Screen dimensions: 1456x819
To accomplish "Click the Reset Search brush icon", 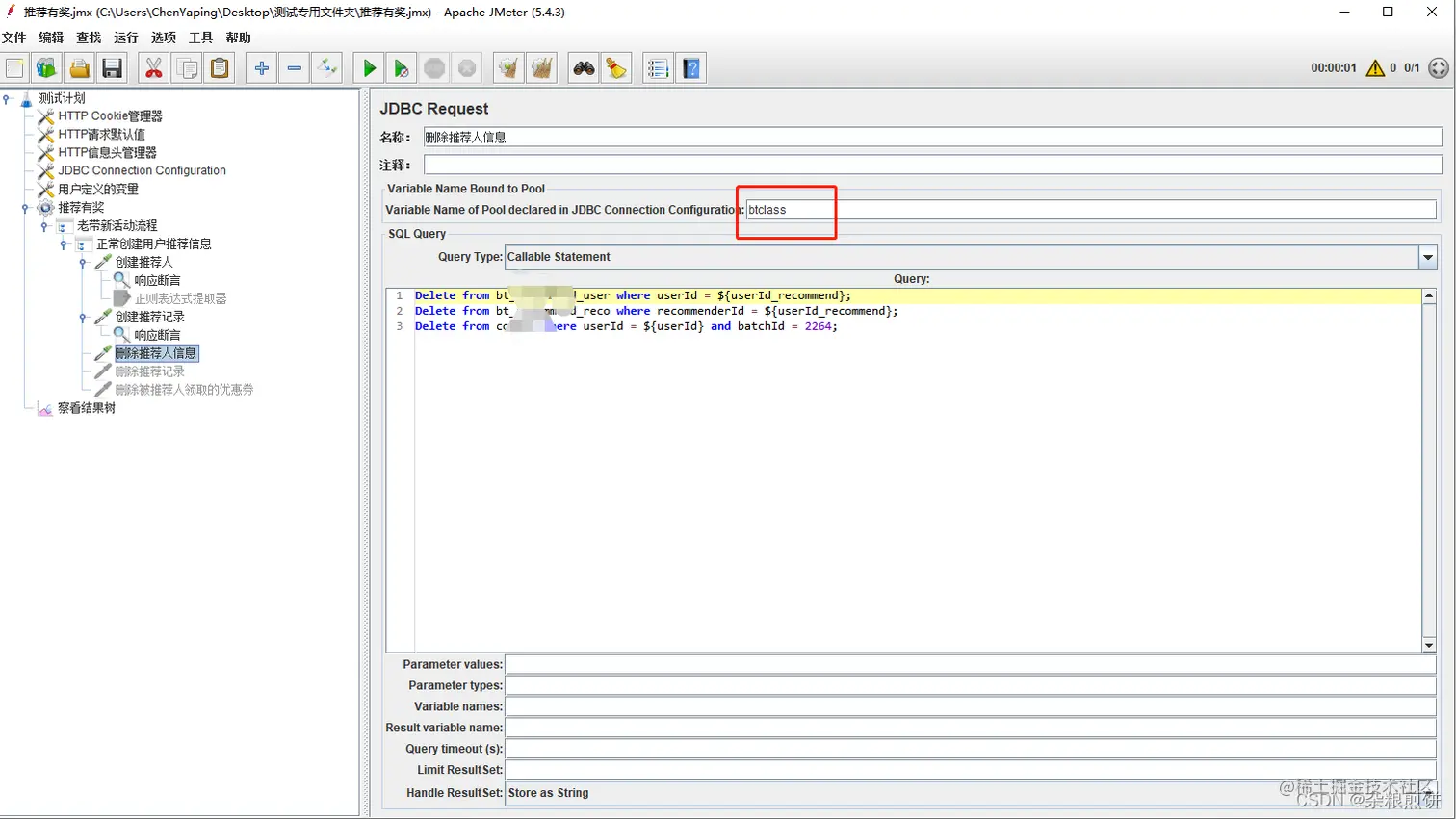I will tap(616, 68).
